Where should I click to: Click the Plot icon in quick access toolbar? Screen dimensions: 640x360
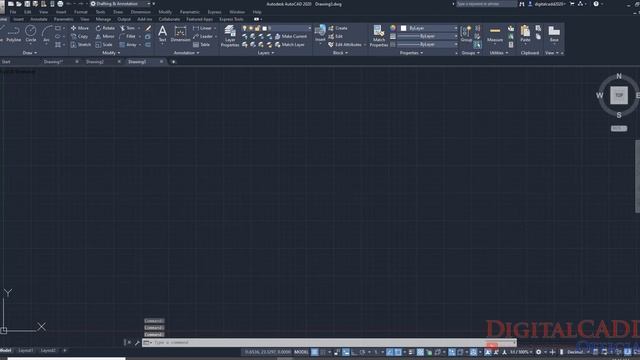pyautogui.click(x=60, y=4)
